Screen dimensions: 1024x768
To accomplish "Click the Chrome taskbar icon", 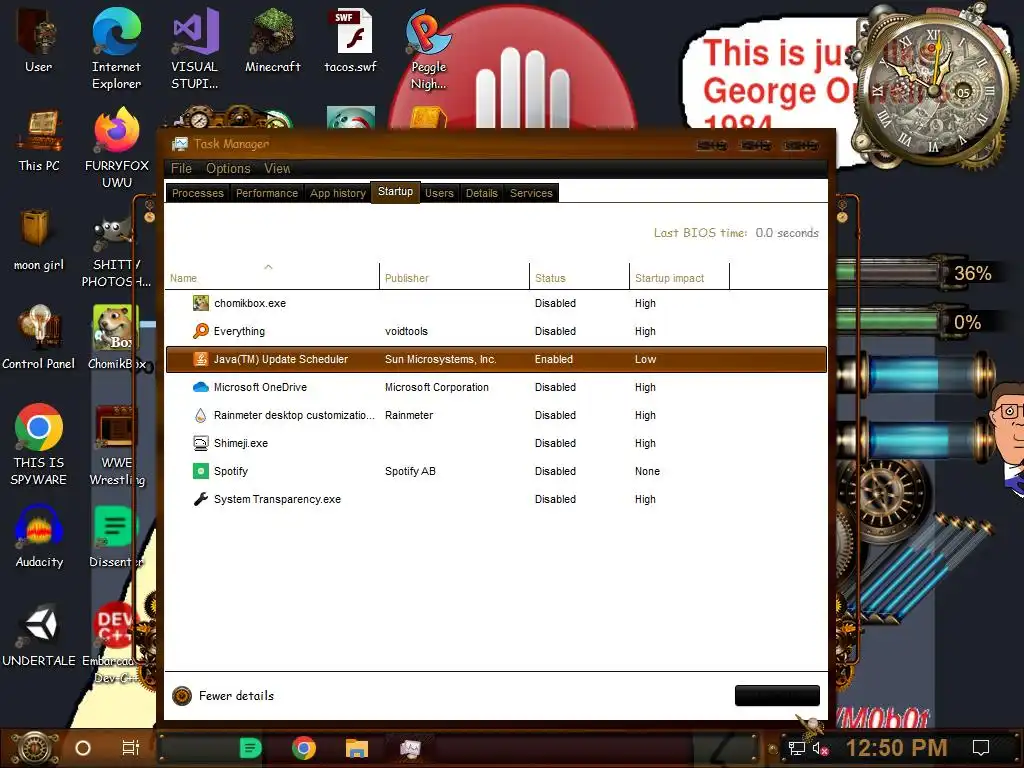I will click(304, 748).
